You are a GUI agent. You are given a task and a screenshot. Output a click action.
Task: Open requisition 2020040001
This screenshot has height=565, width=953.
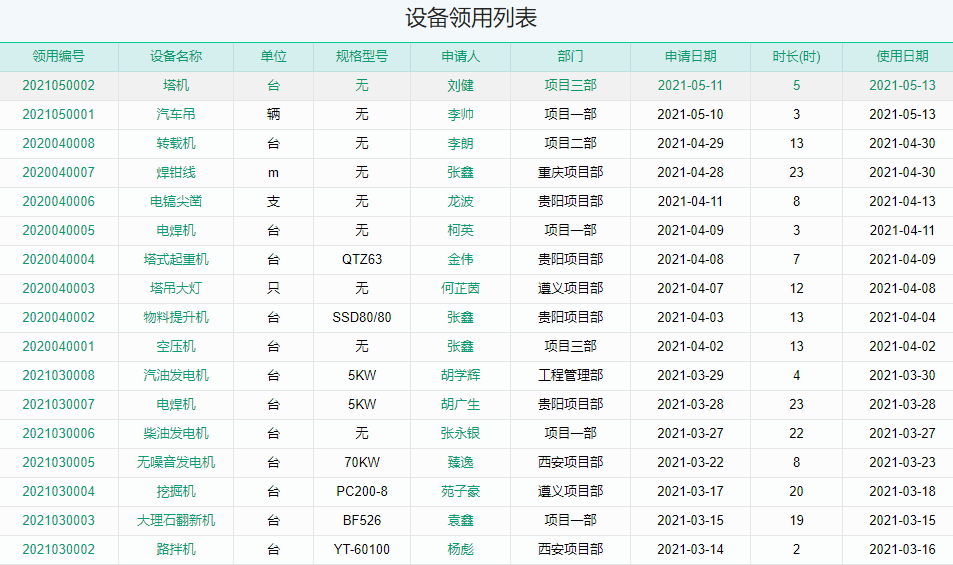pyautogui.click(x=58, y=347)
